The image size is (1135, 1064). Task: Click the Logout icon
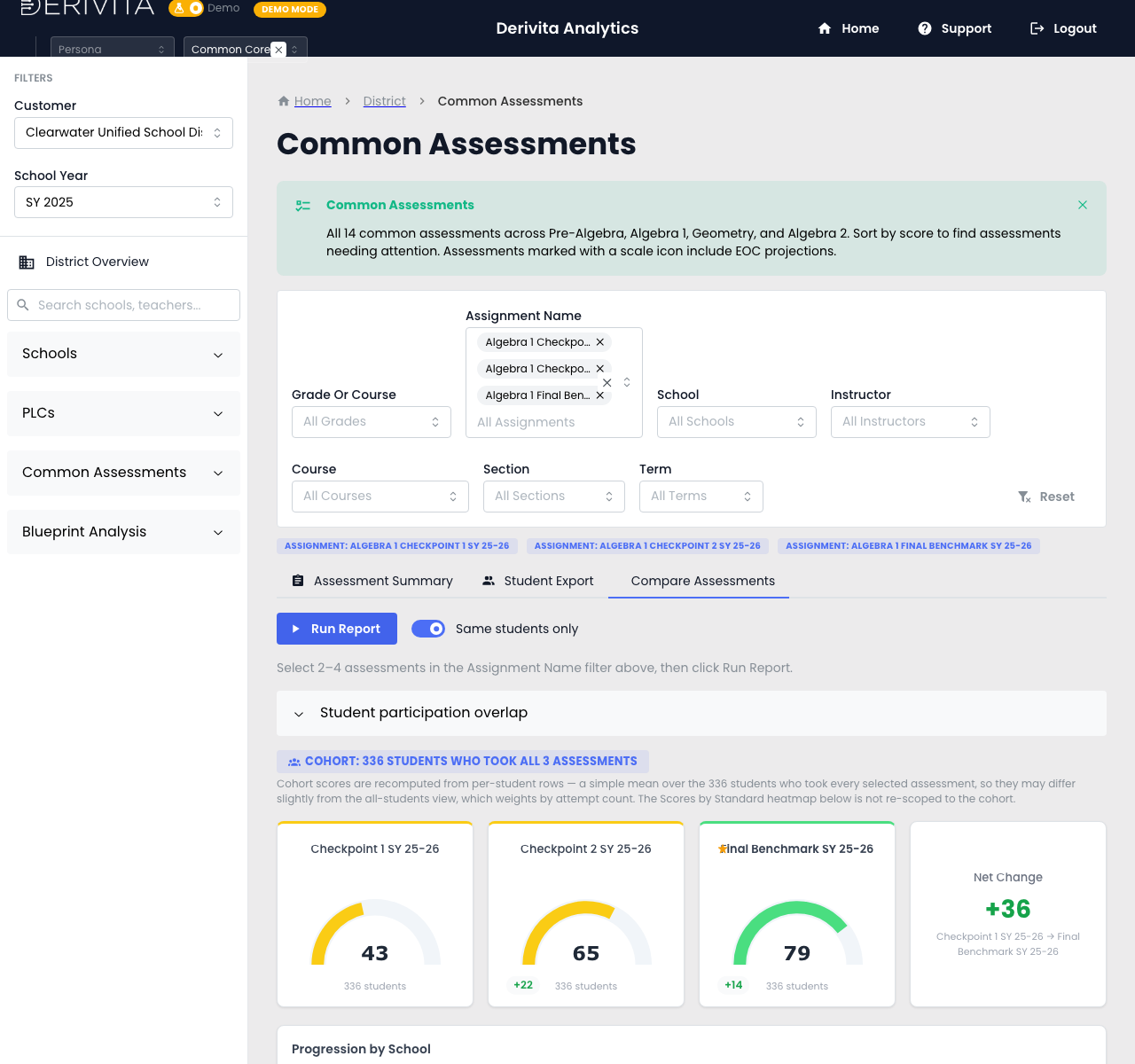(1037, 28)
